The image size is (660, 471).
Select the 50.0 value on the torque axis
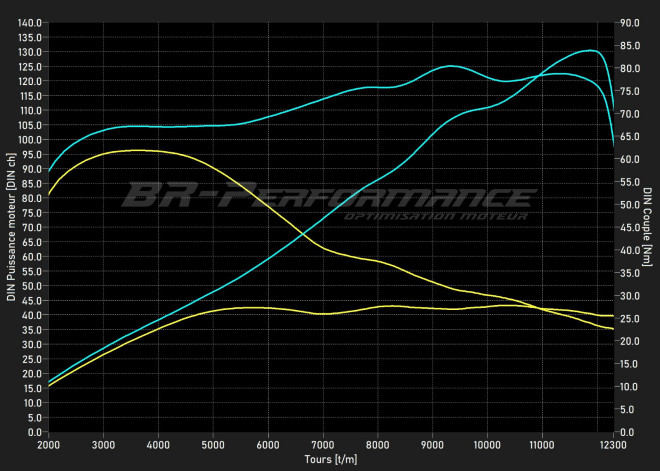(630, 205)
